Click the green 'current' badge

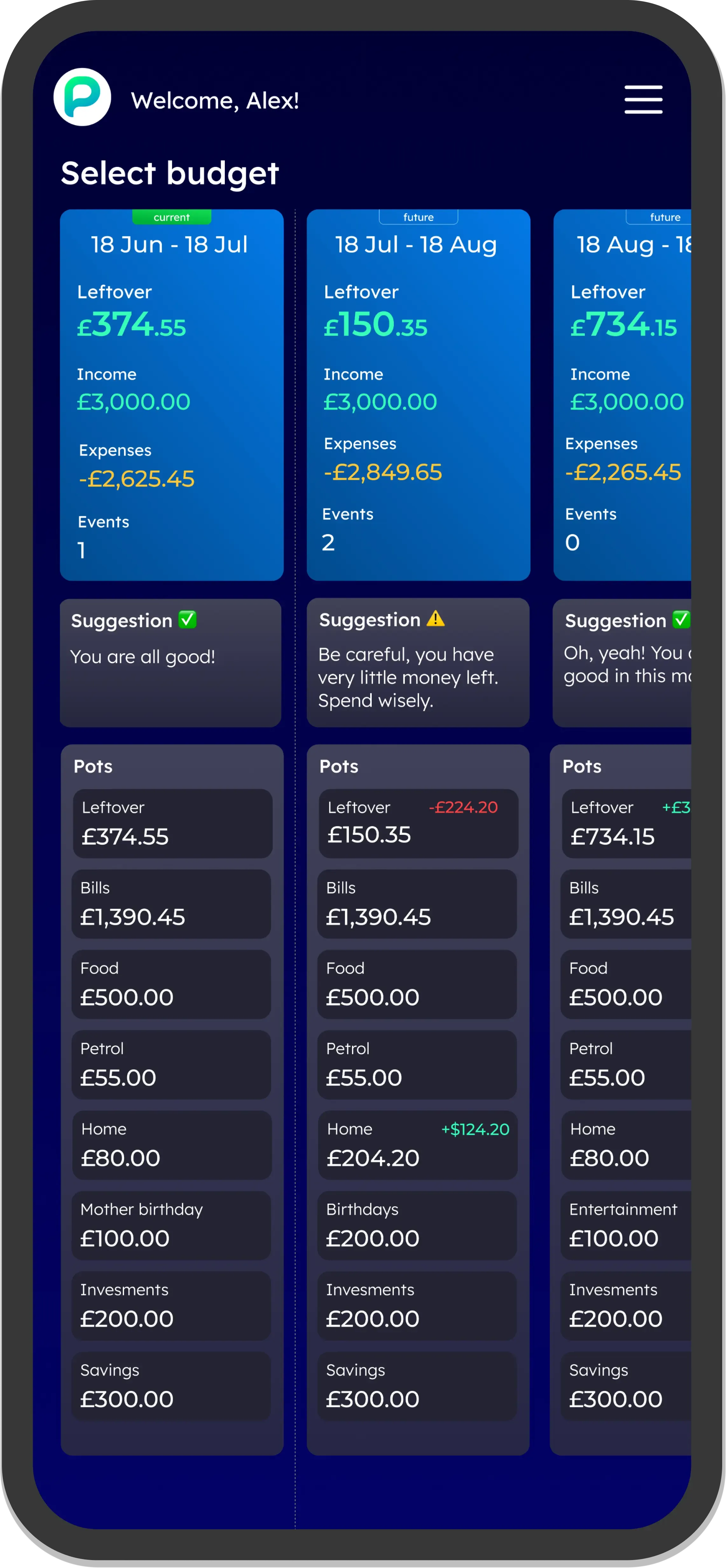172,217
